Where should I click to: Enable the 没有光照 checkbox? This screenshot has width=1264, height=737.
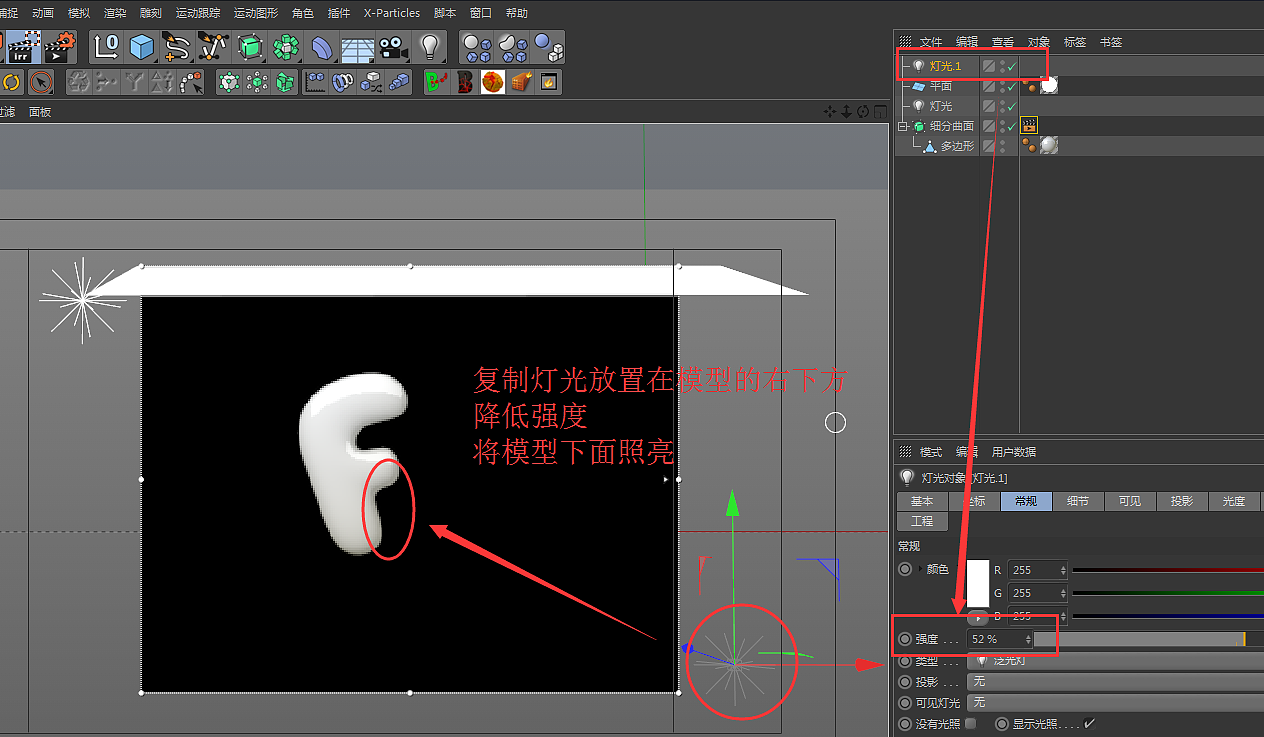(x=970, y=724)
